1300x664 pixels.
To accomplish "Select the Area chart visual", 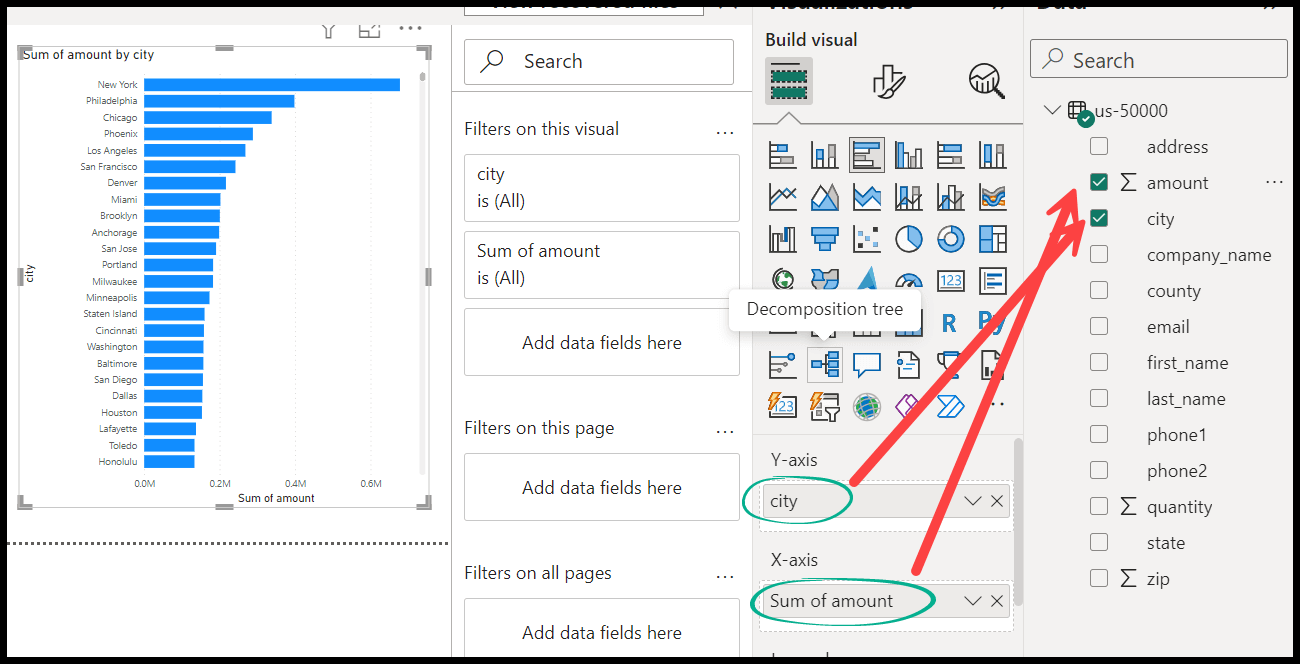I will pyautogui.click(x=824, y=197).
